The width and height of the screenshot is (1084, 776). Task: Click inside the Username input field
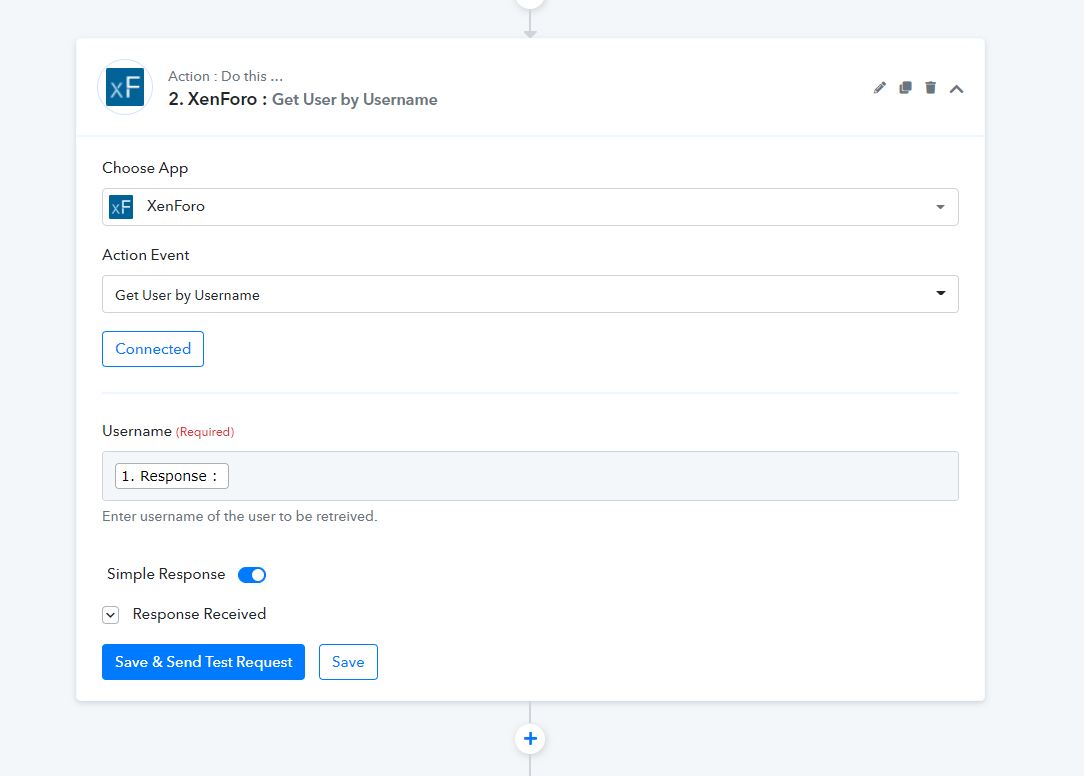530,476
